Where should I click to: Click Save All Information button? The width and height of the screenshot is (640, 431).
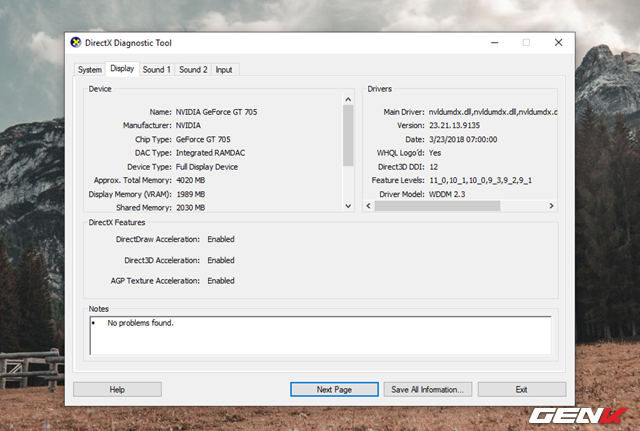427,389
